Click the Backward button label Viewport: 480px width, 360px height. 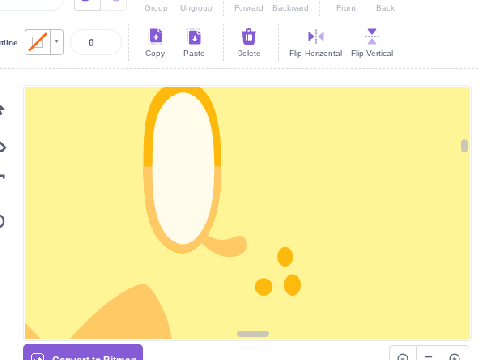(x=290, y=8)
